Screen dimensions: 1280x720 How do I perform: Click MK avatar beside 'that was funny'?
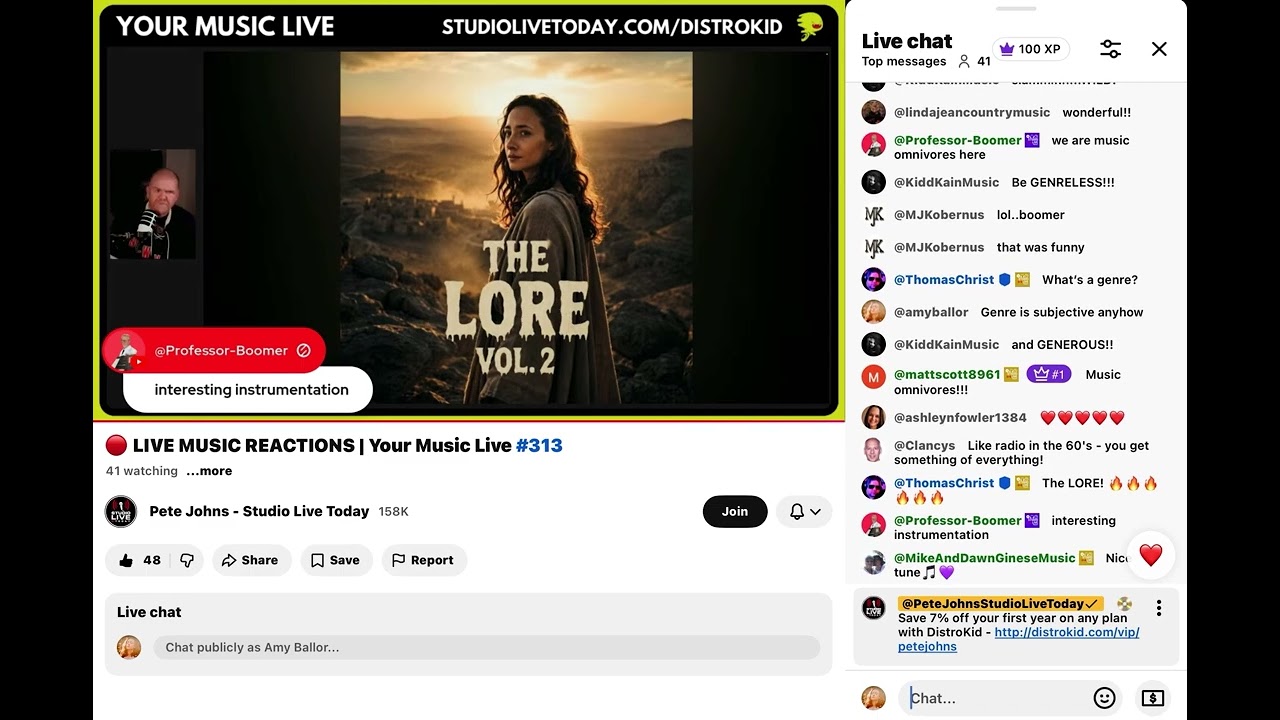tap(873, 247)
